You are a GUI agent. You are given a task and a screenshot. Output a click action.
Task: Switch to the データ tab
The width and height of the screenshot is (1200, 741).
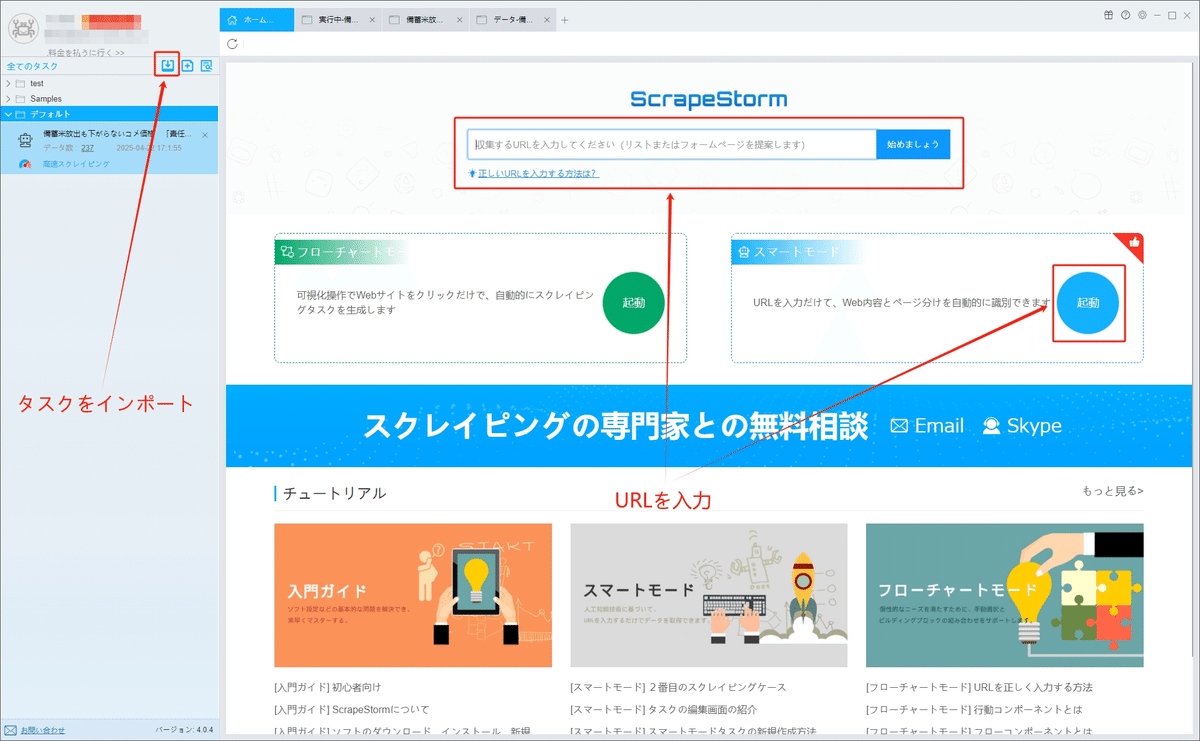[513, 20]
